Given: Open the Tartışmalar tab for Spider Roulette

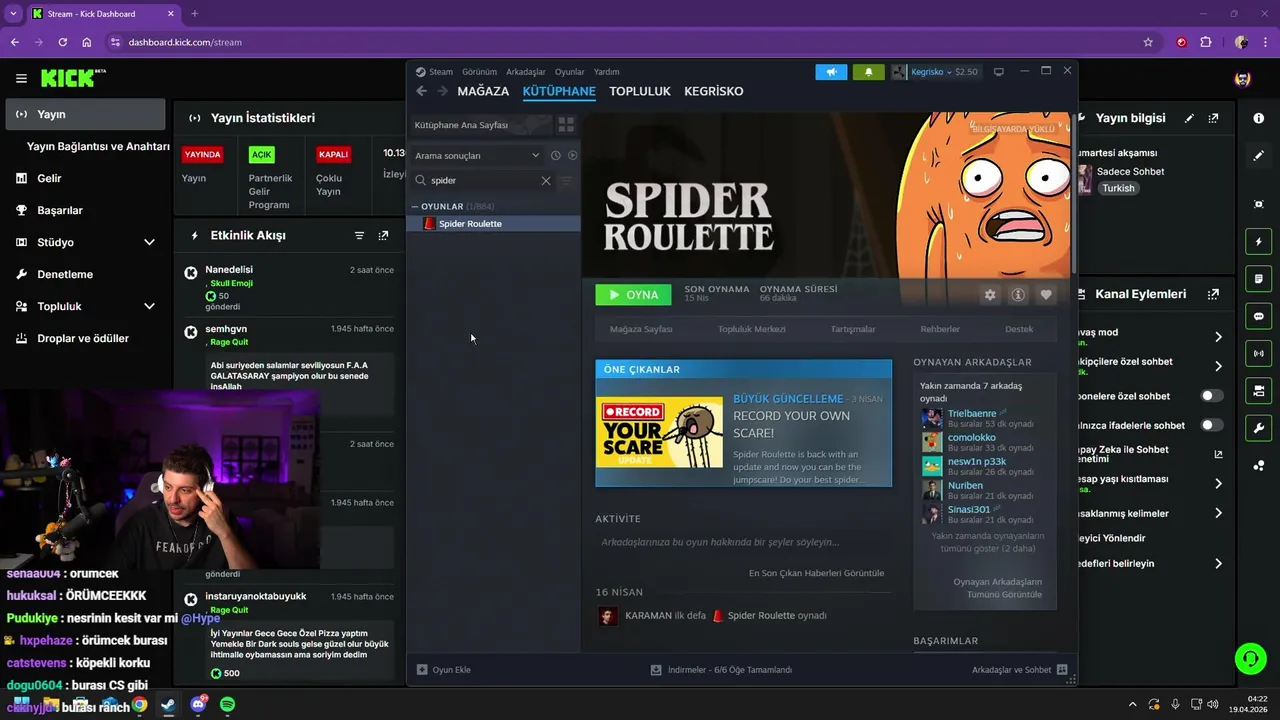Looking at the screenshot, I should point(853,329).
